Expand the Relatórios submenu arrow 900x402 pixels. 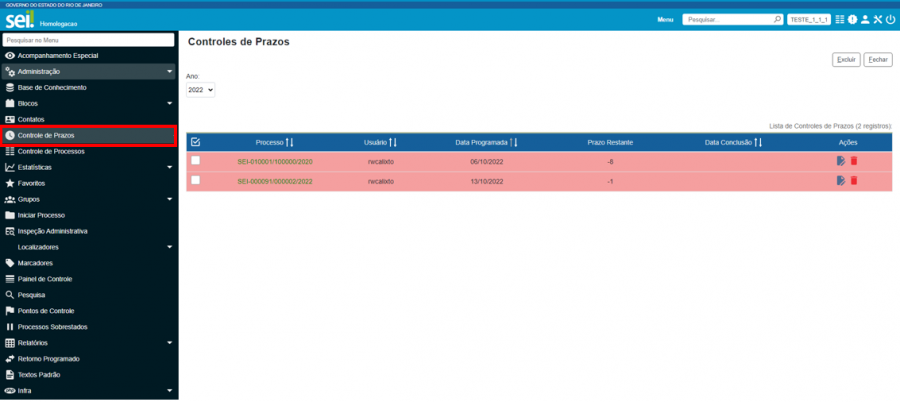click(x=169, y=343)
